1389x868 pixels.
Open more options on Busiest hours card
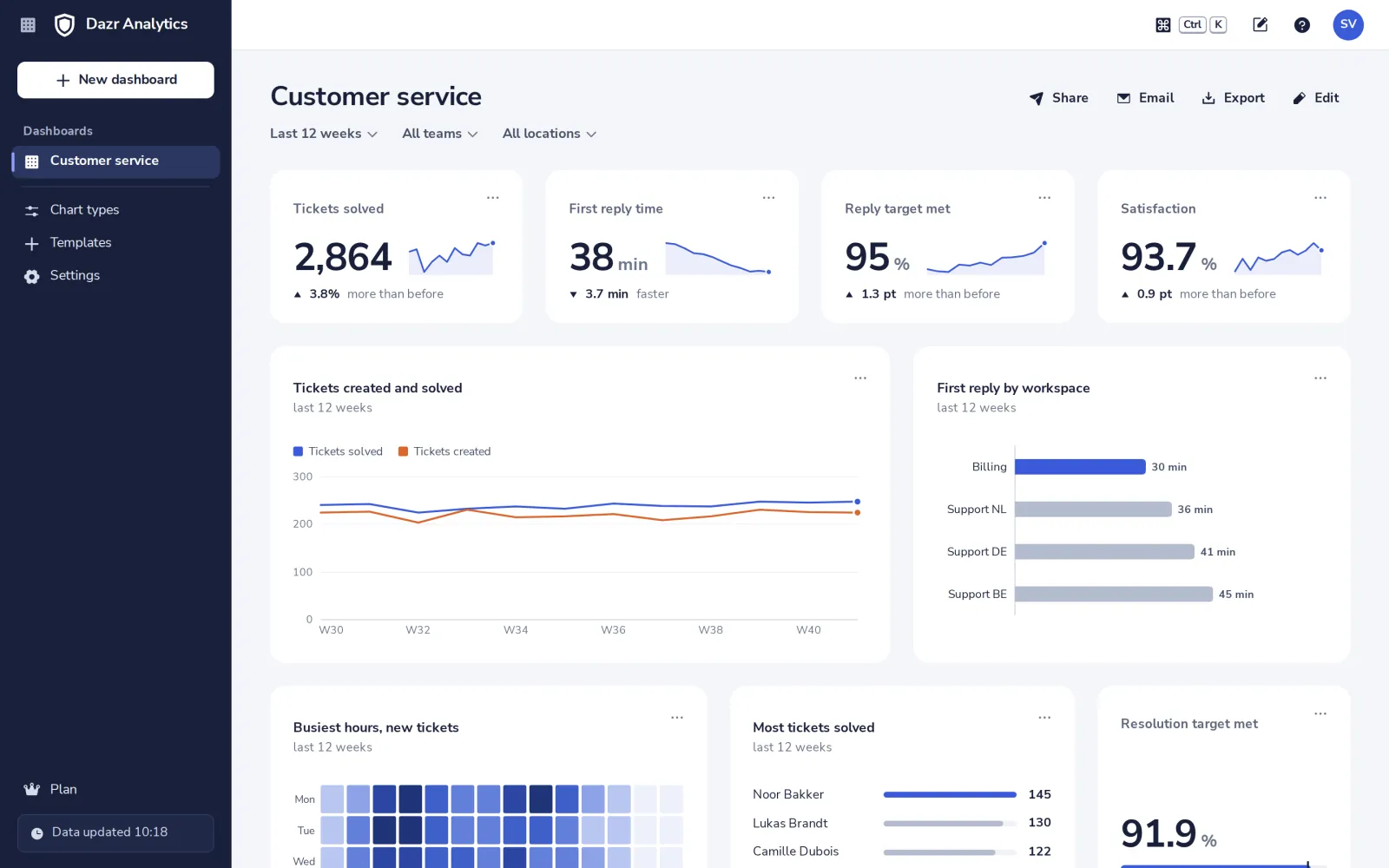[x=677, y=718]
